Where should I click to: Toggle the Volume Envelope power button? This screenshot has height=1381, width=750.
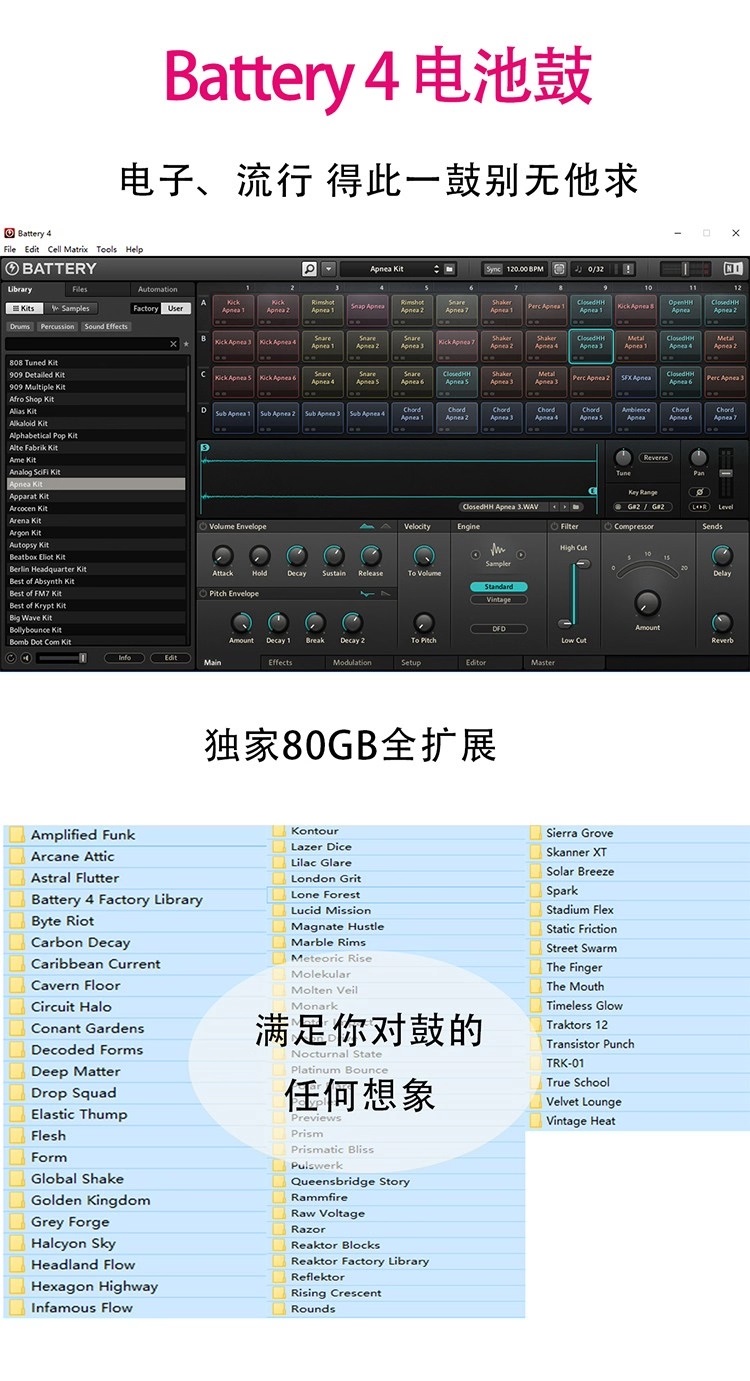(x=203, y=526)
